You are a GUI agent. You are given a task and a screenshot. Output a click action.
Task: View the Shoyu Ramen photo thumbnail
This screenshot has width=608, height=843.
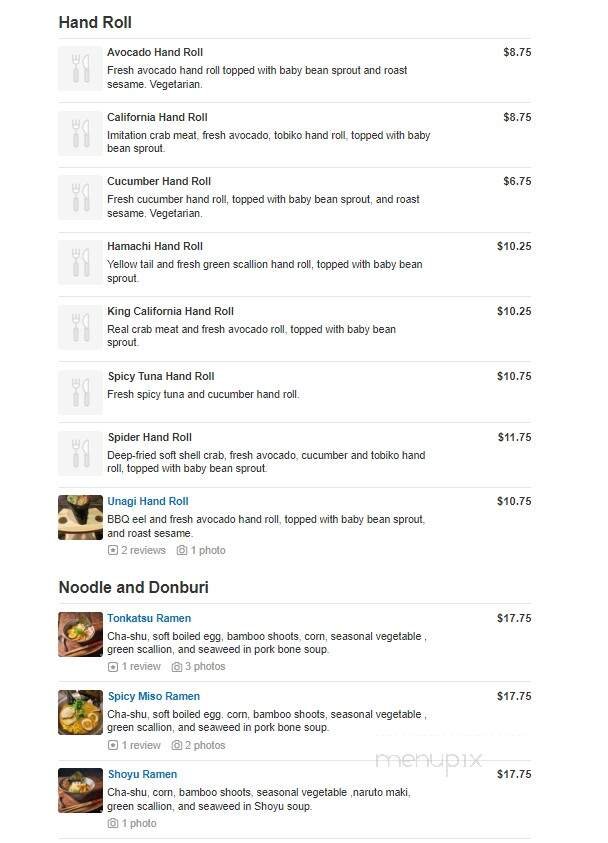point(80,790)
